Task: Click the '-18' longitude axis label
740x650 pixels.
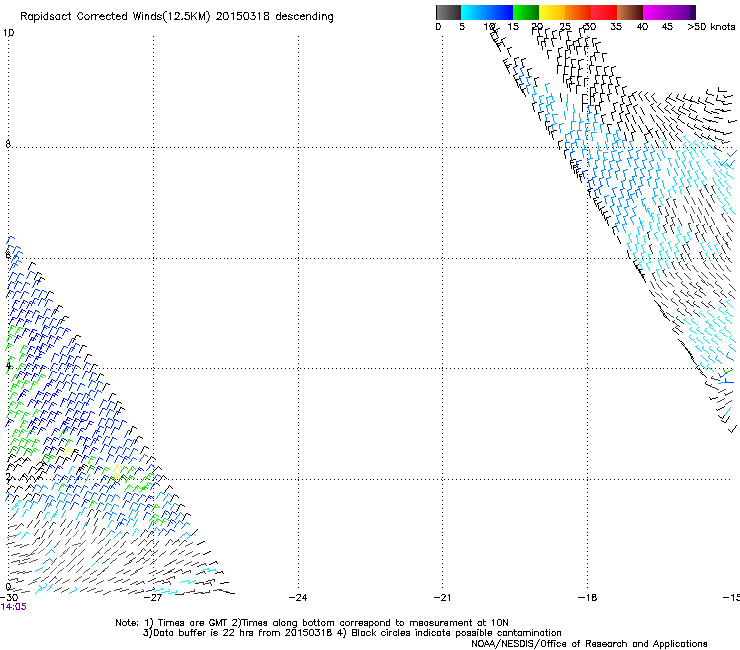Action: point(588,598)
